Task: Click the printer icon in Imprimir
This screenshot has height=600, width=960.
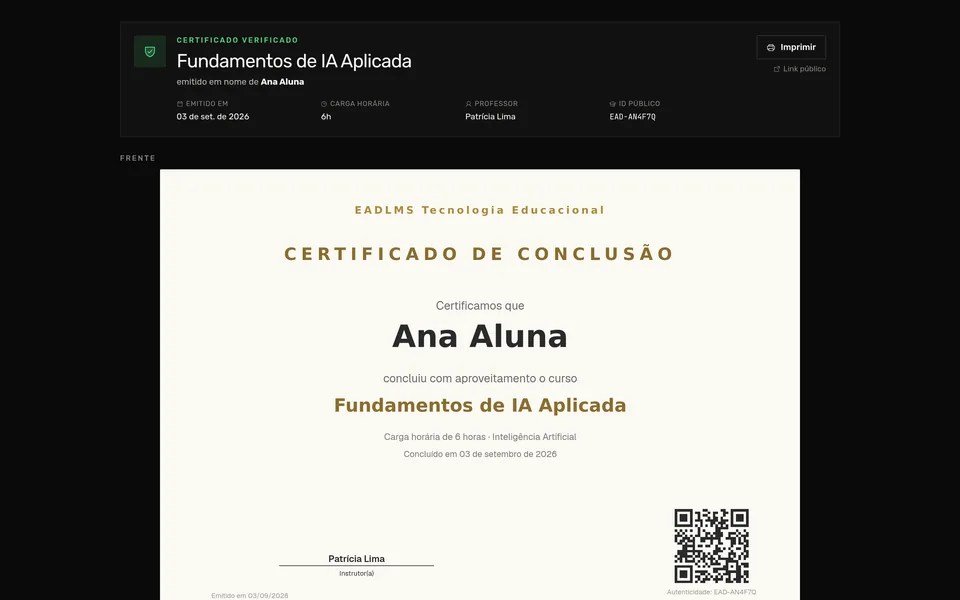Action: tap(771, 47)
